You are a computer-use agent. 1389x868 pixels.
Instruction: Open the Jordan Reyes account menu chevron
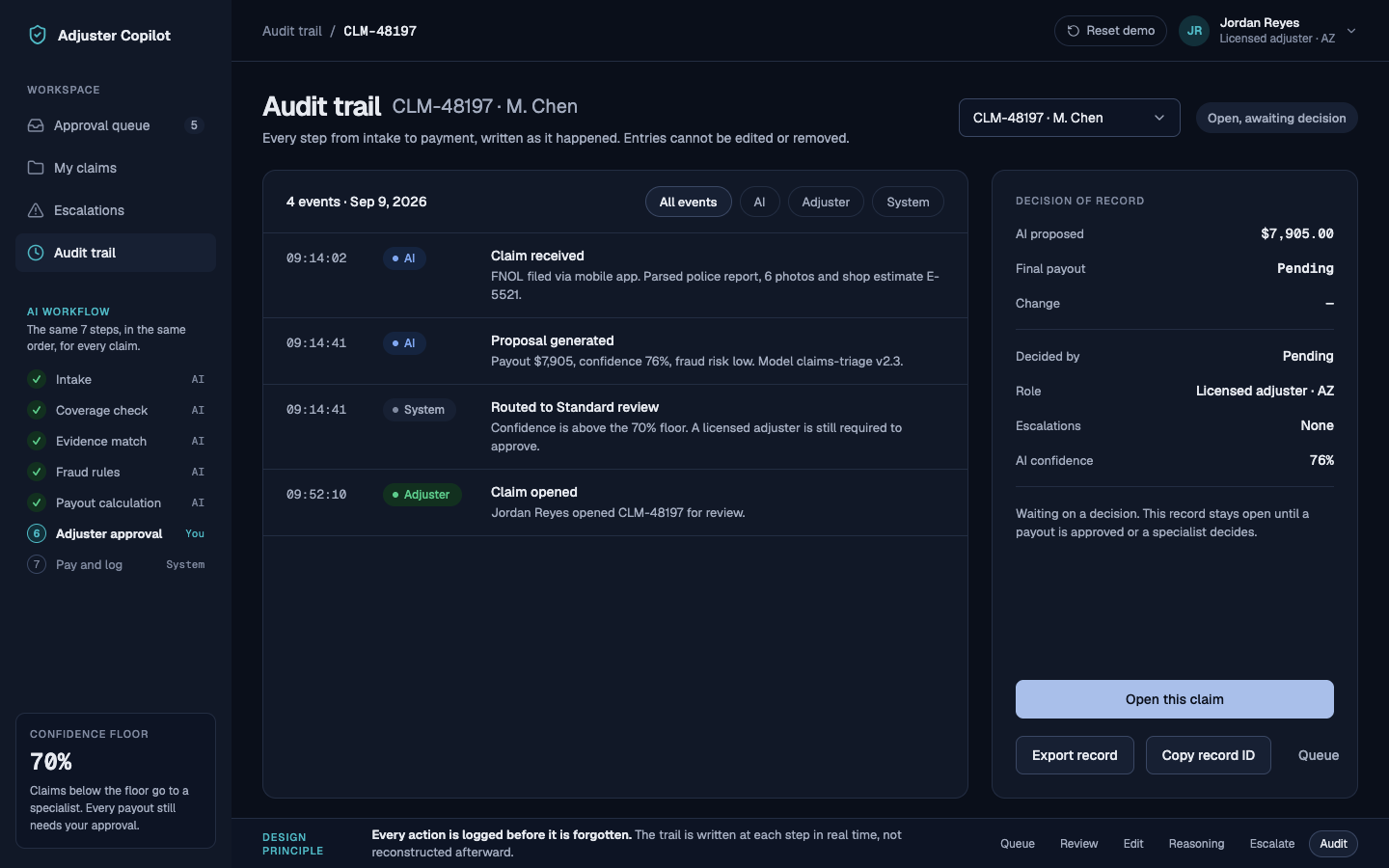(1351, 31)
